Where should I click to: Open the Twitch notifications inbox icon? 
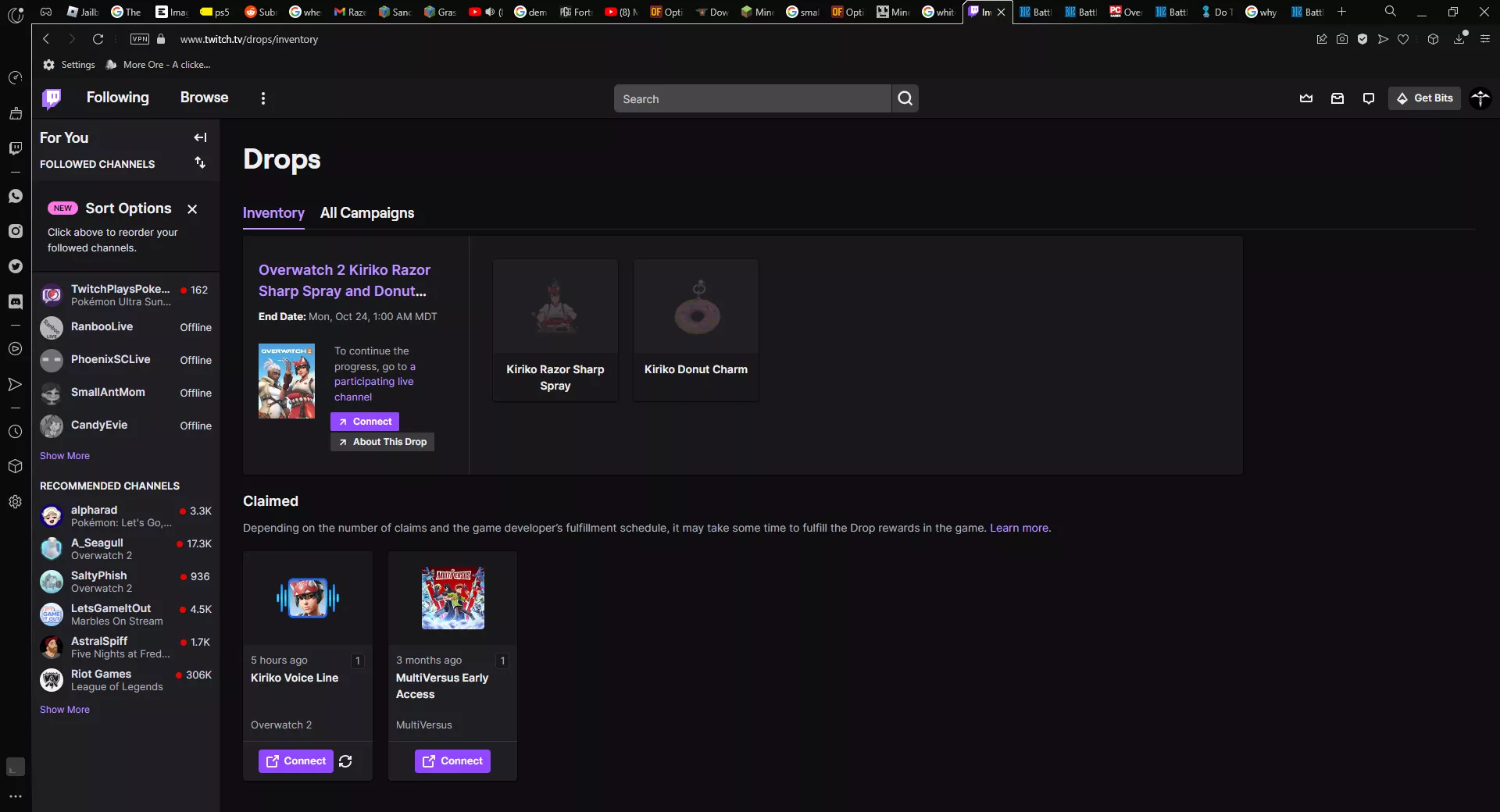click(x=1337, y=98)
